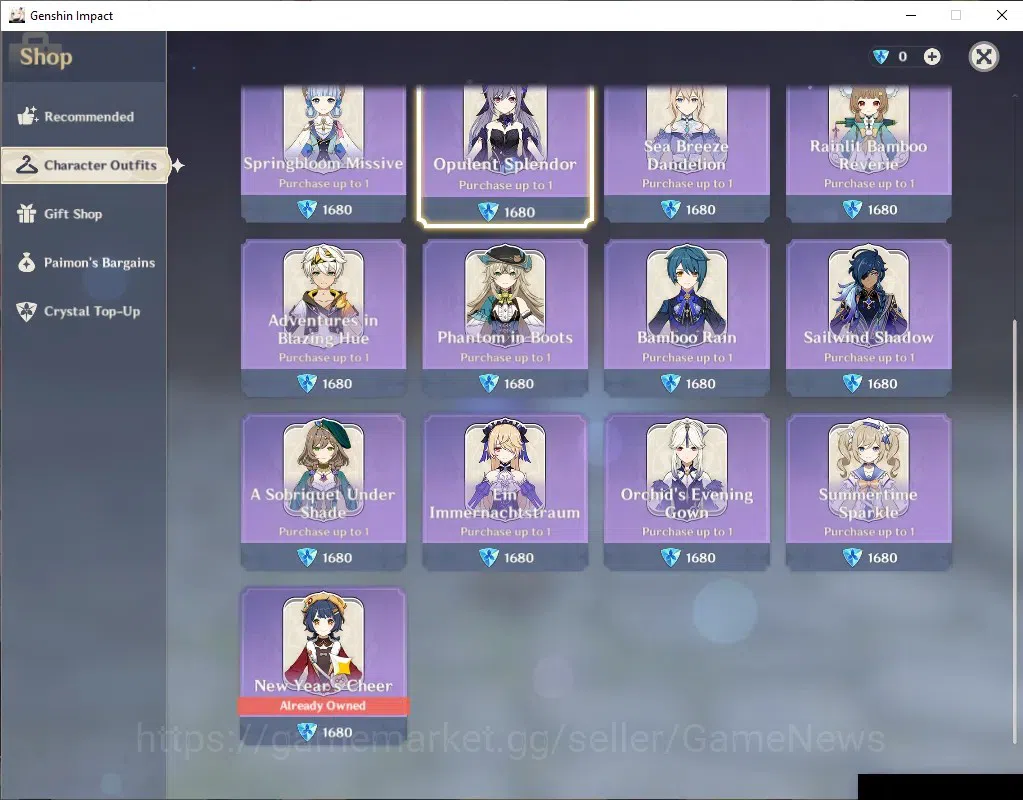Open Rainlit Bamboo Reverie outfit

tap(868, 153)
